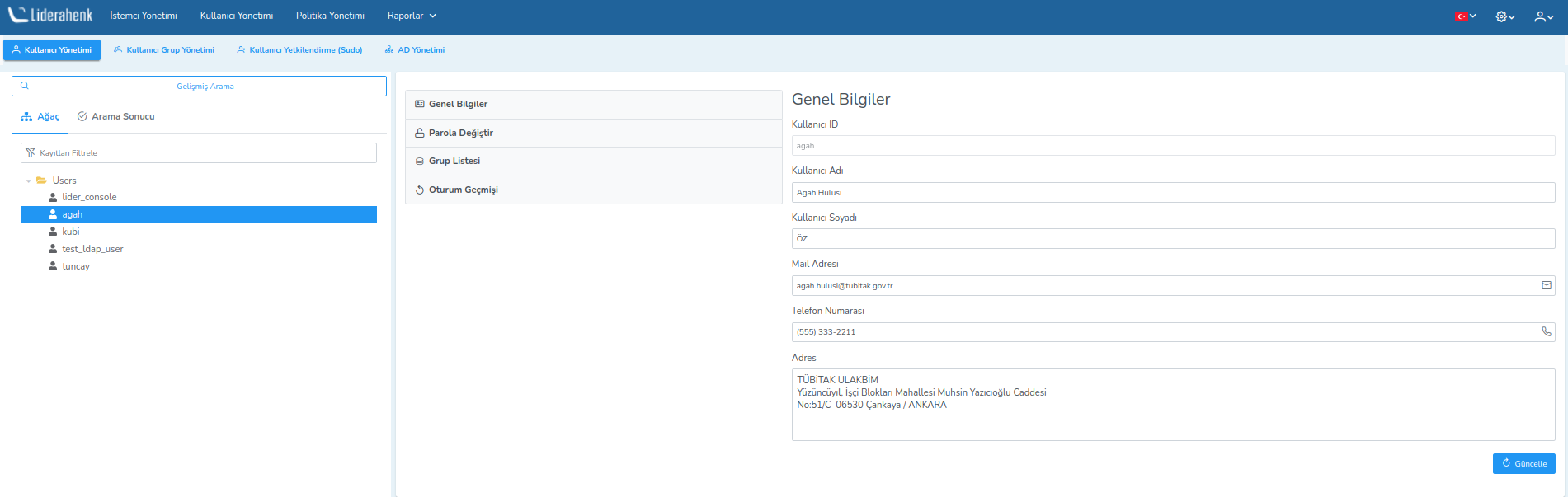Open the Kullanıcı Grup Yönetimi tab
Viewport: 1568px width, 497px height.
click(164, 50)
